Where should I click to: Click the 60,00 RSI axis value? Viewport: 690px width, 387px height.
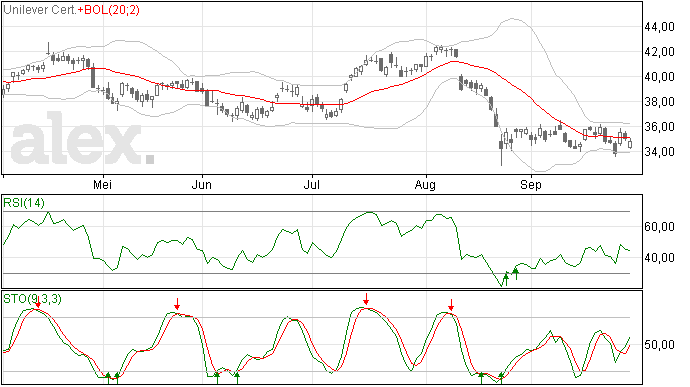click(x=660, y=227)
